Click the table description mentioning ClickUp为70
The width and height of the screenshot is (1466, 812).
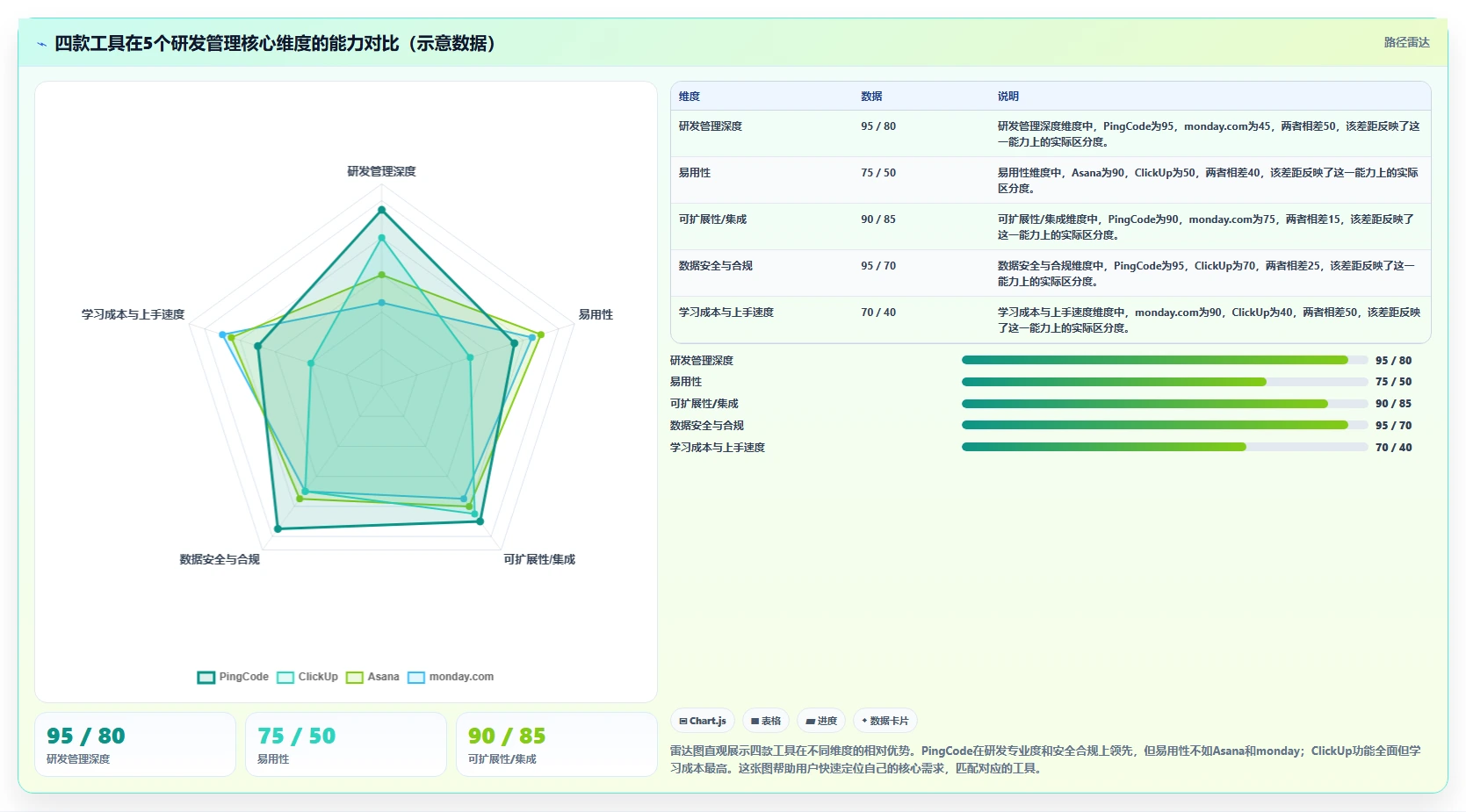1206,274
